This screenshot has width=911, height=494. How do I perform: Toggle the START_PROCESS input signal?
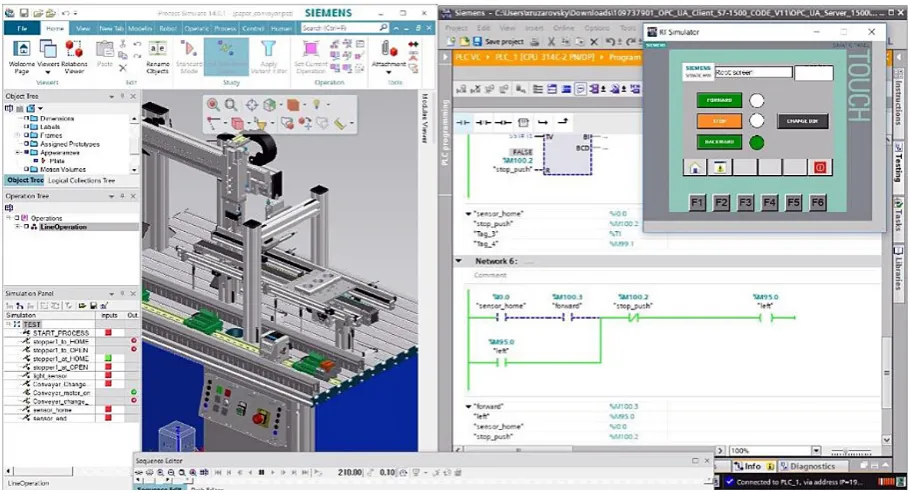point(108,333)
